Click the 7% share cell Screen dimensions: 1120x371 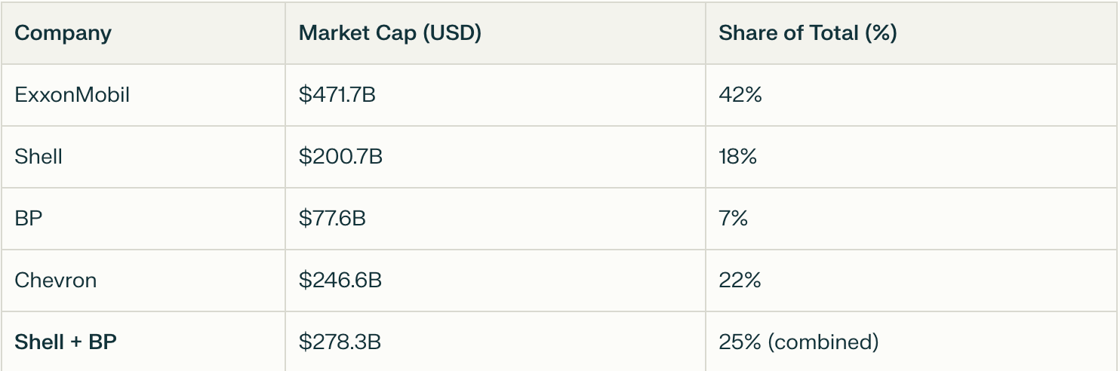pos(733,218)
